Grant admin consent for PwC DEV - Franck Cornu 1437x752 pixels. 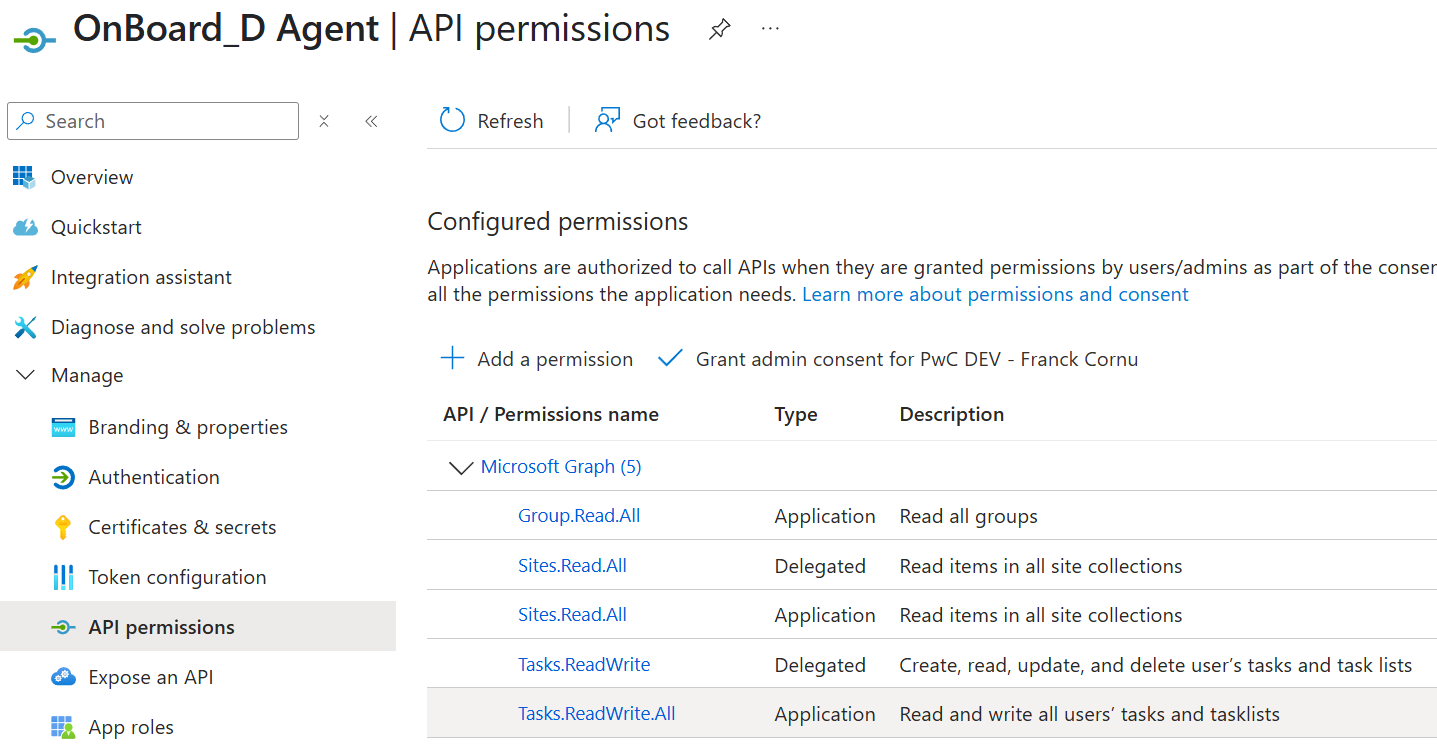tap(917, 359)
